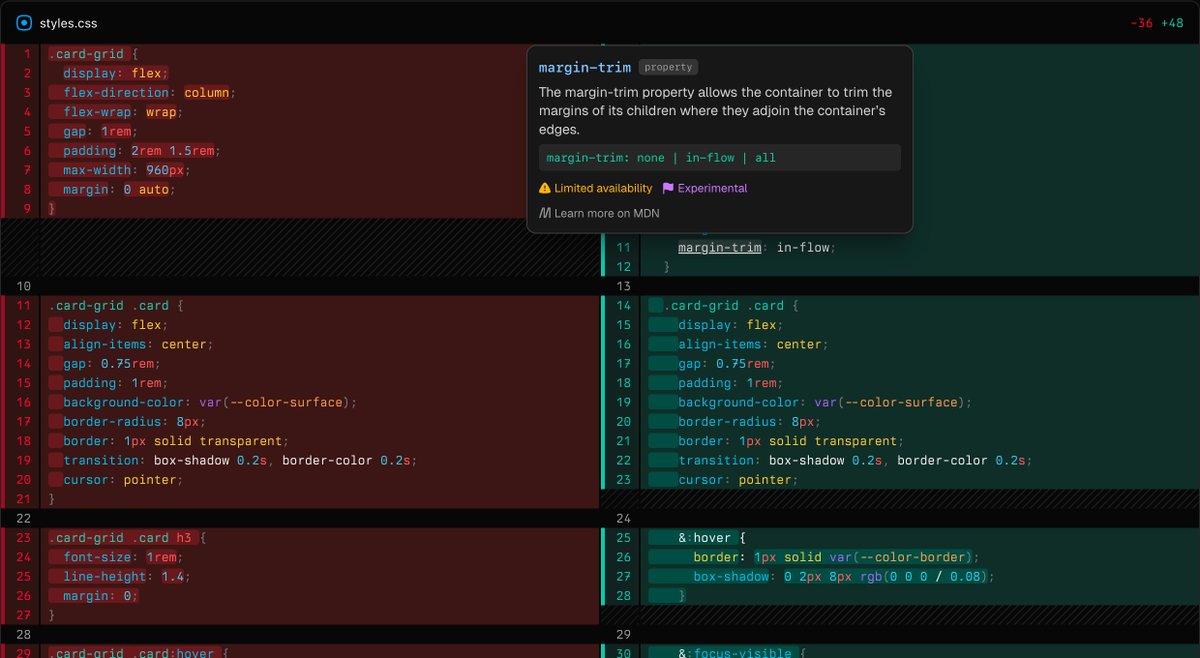
Task: Click line number 24 in the new-file gutter
Action: pyautogui.click(x=624, y=518)
